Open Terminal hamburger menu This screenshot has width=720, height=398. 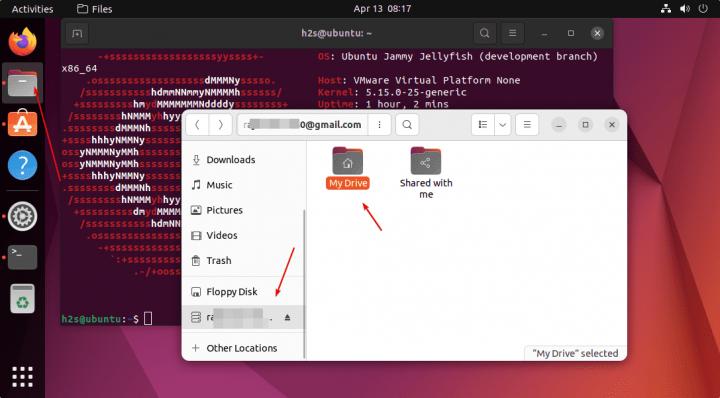512,33
